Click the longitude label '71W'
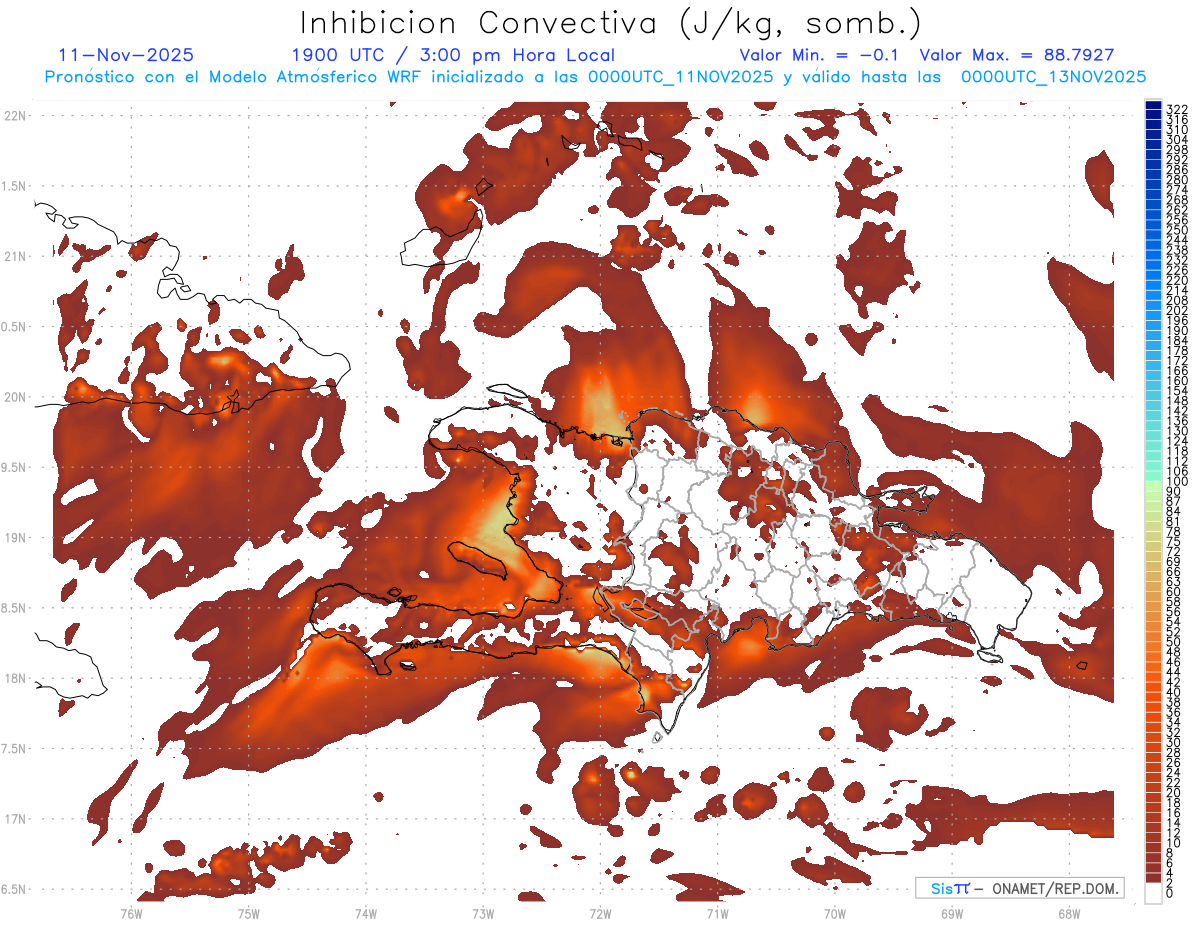 [717, 913]
